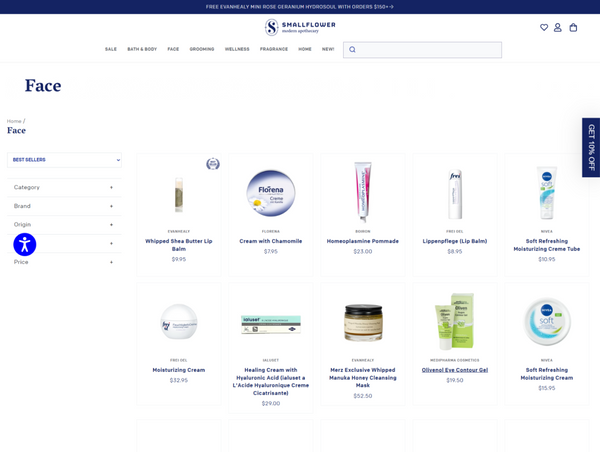600x452 pixels.
Task: Click the Whipped Shea lip balm image
Action: click(179, 195)
